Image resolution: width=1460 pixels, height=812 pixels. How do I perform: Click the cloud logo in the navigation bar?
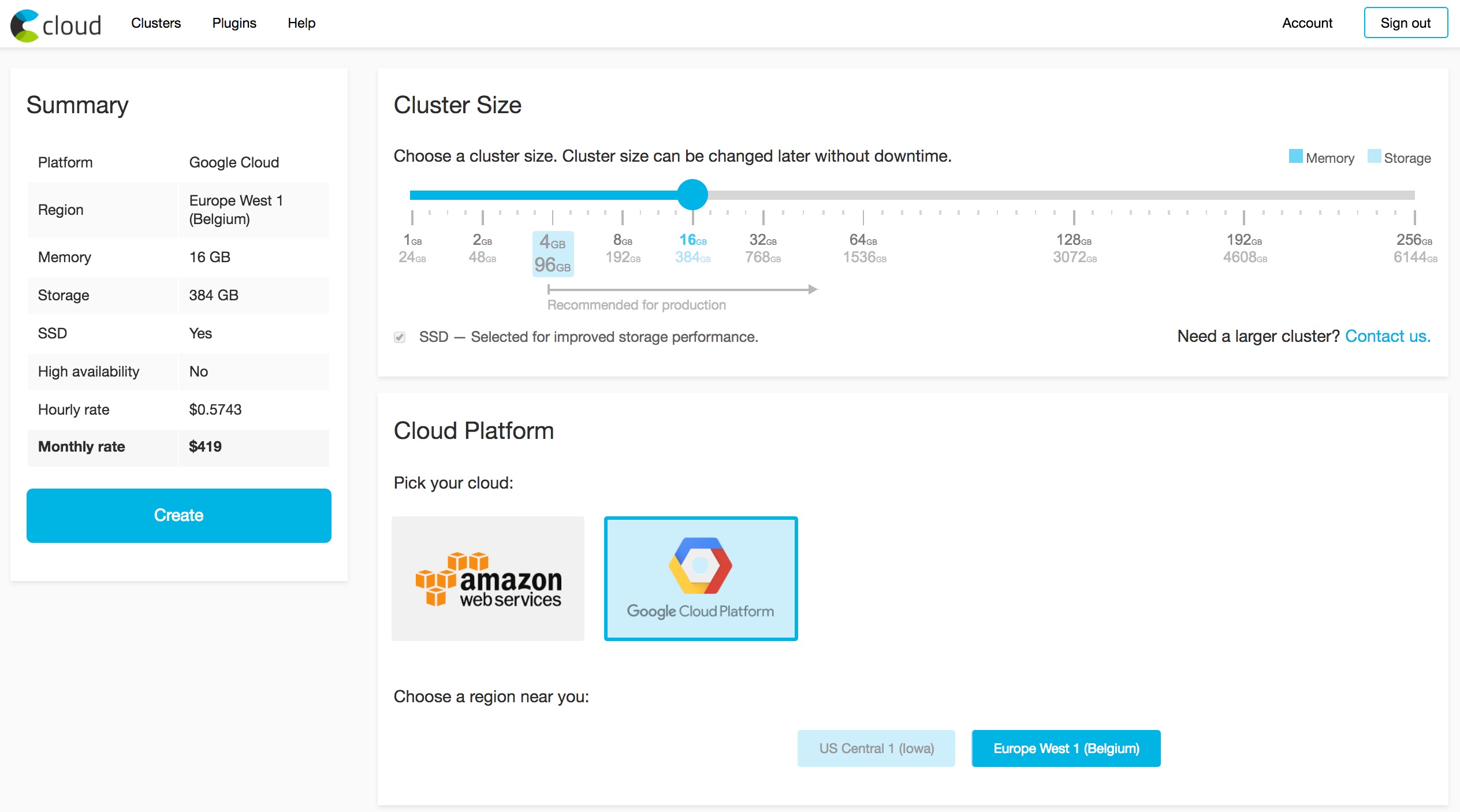[55, 24]
